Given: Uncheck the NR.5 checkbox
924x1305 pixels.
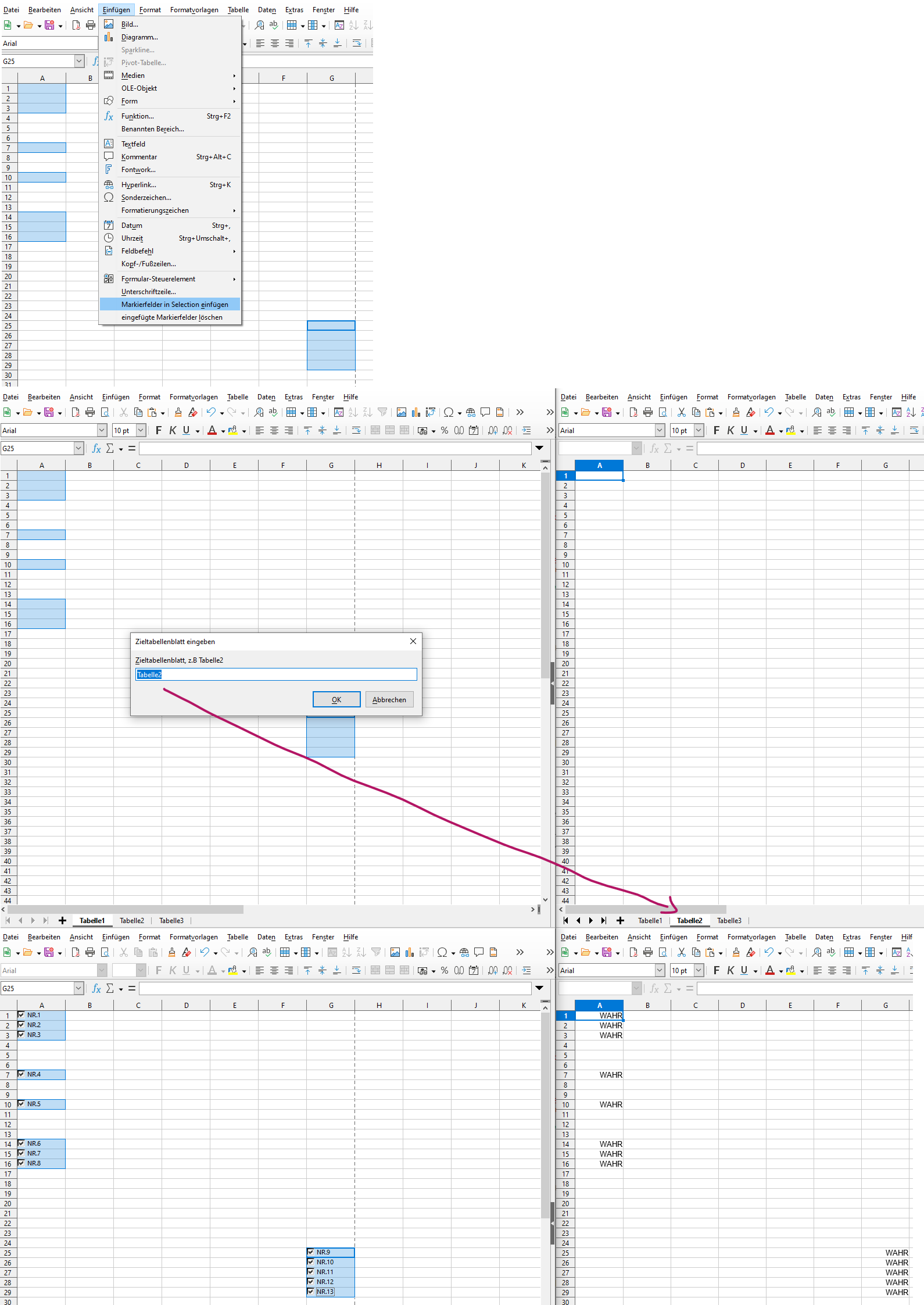Looking at the screenshot, I should 22,1104.
